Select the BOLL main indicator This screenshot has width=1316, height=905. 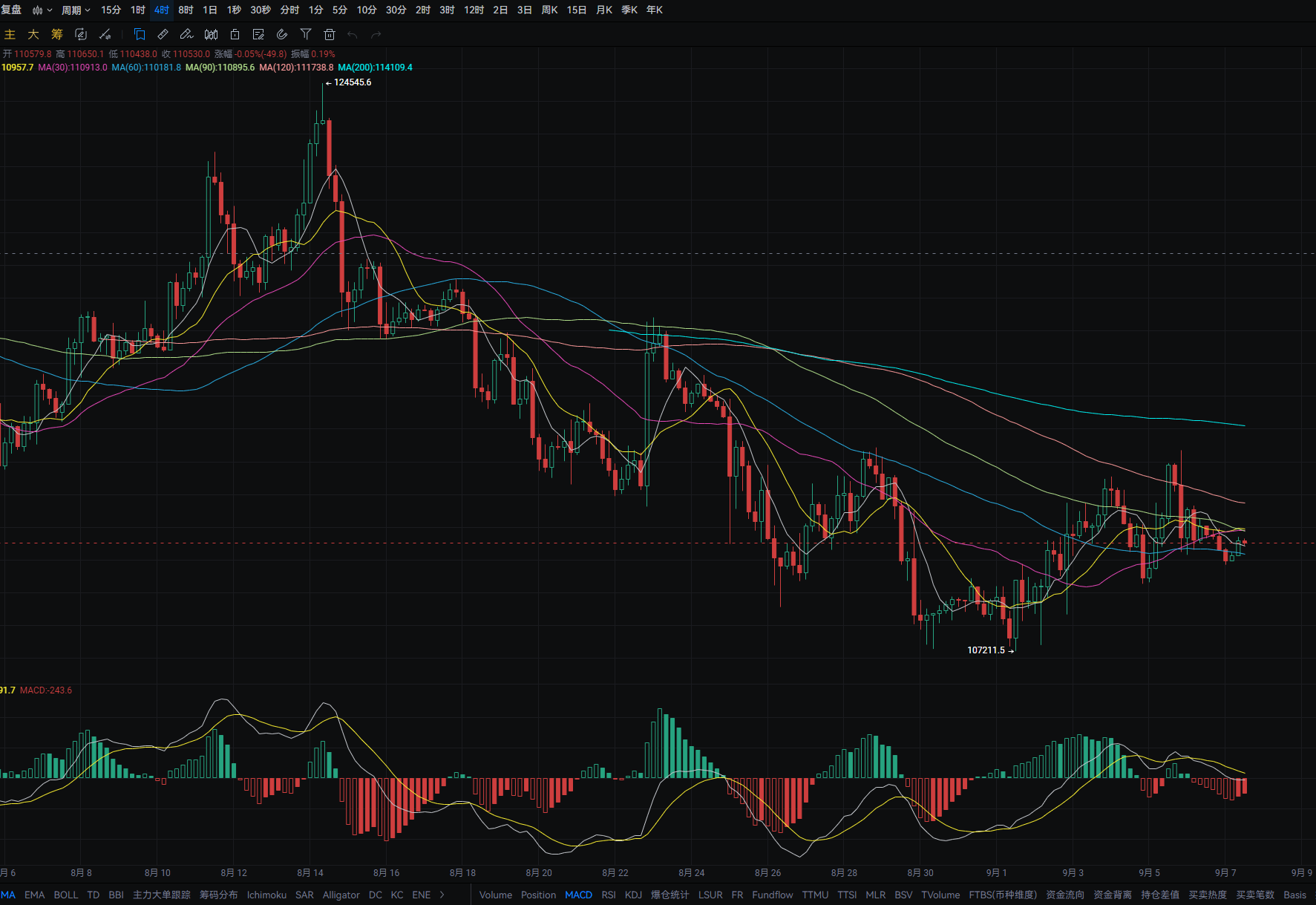tap(66, 895)
